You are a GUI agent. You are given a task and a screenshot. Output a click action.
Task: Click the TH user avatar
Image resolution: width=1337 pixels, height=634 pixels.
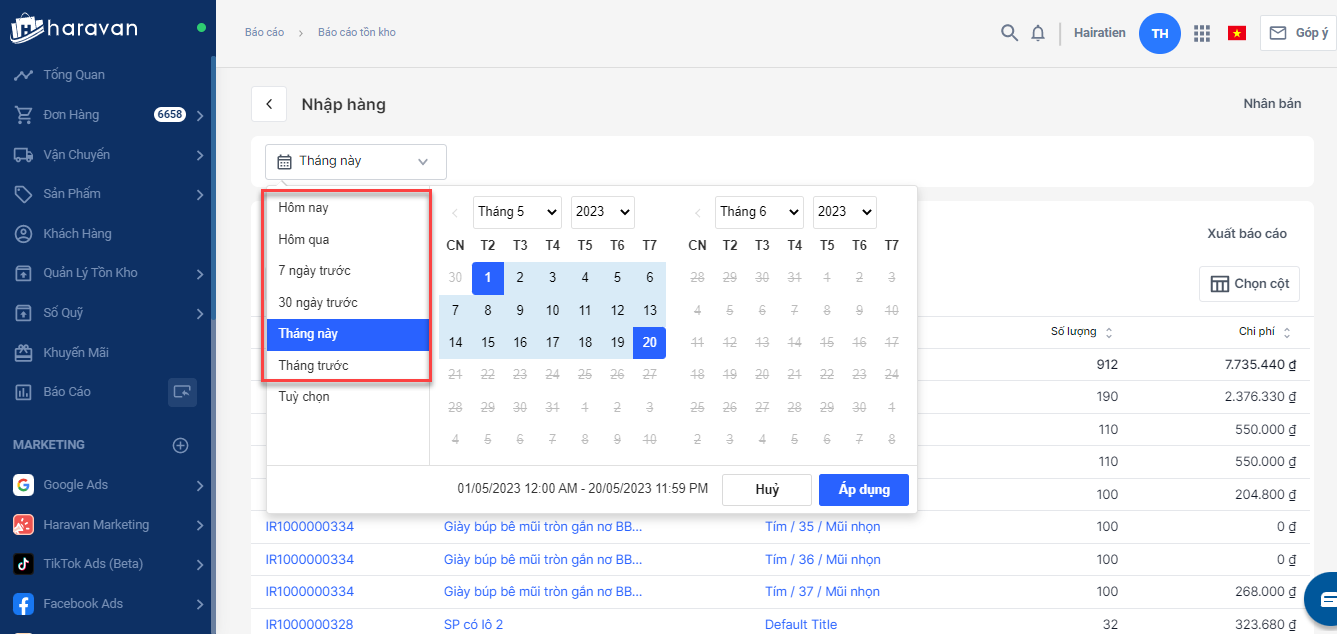pos(1160,33)
